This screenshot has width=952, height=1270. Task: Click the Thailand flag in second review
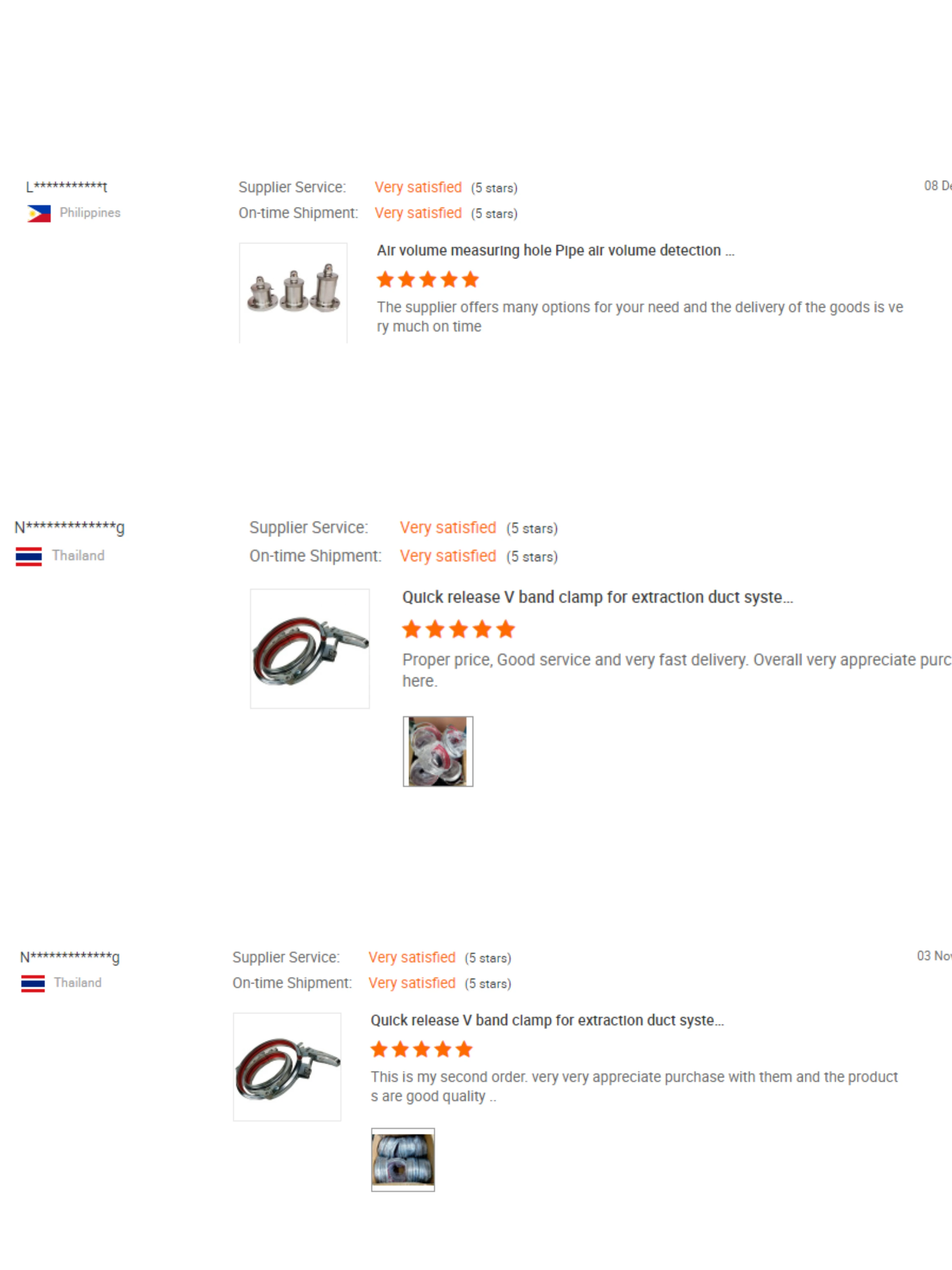point(29,556)
